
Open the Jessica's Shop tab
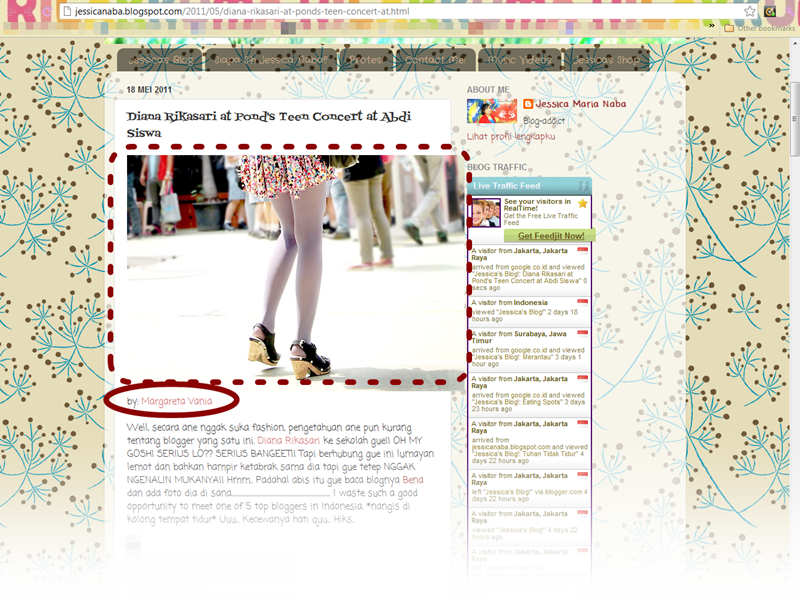[606, 60]
